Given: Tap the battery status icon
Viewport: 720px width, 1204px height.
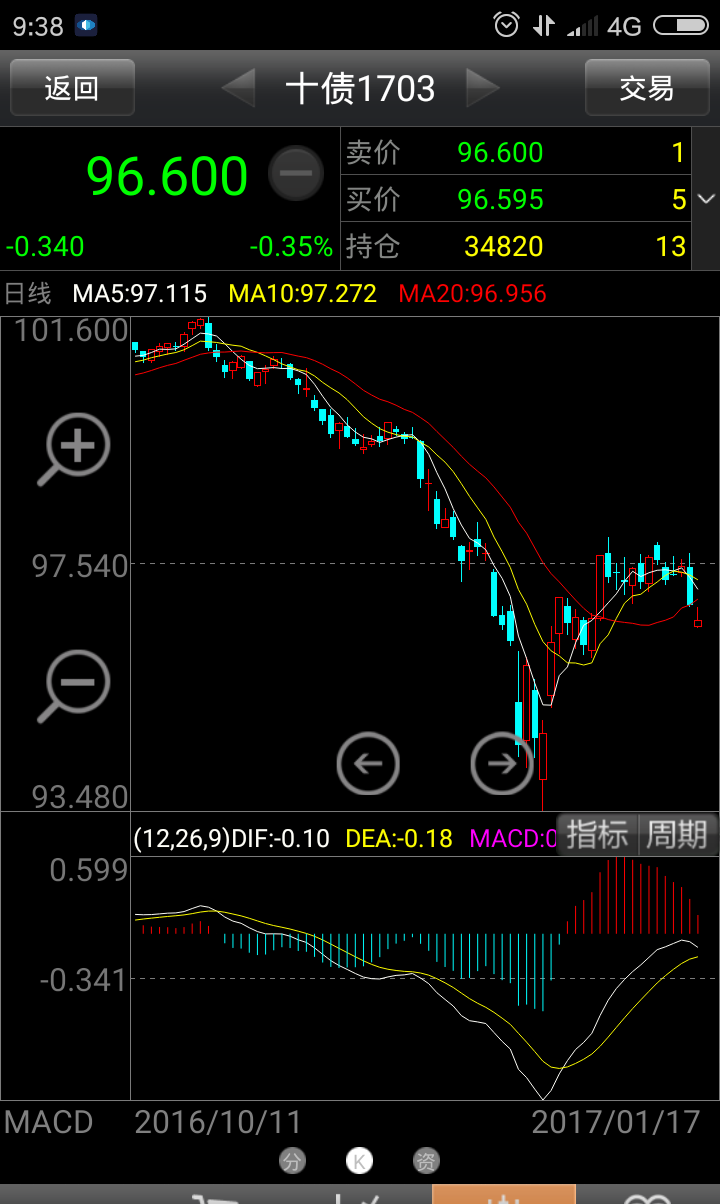Looking at the screenshot, I should point(680,25).
